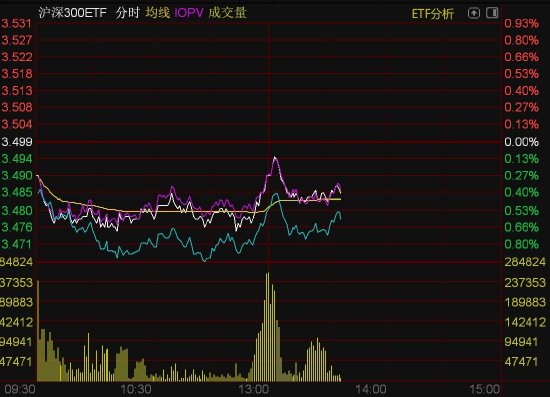Click the 284824 volume axis label
Viewport: 550px width, 397px height.
525,262
